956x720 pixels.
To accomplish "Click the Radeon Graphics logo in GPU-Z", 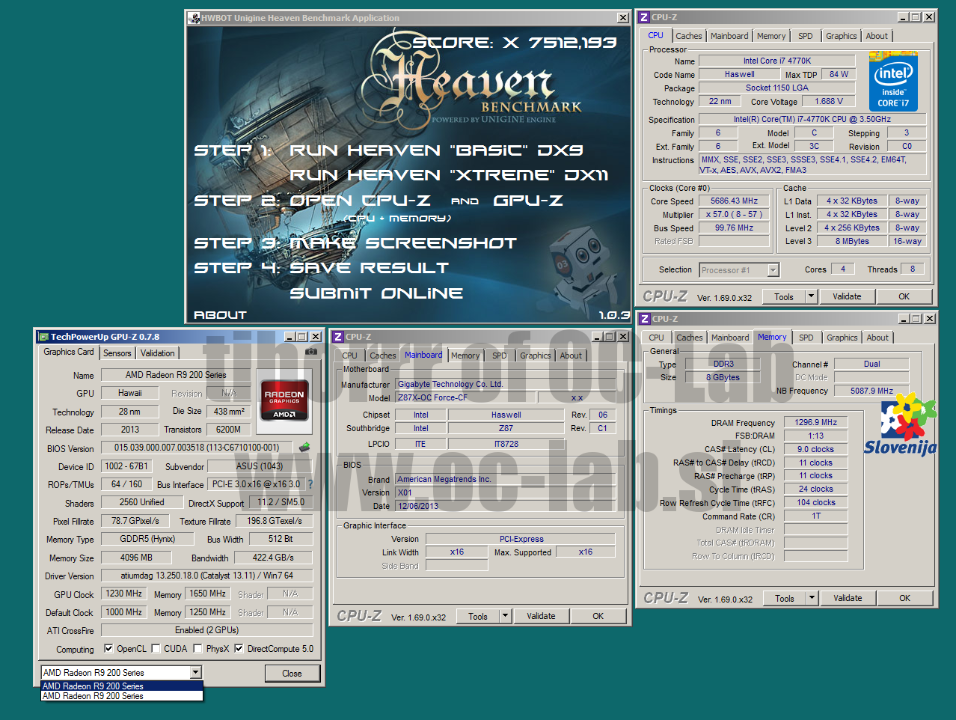I will coord(284,401).
